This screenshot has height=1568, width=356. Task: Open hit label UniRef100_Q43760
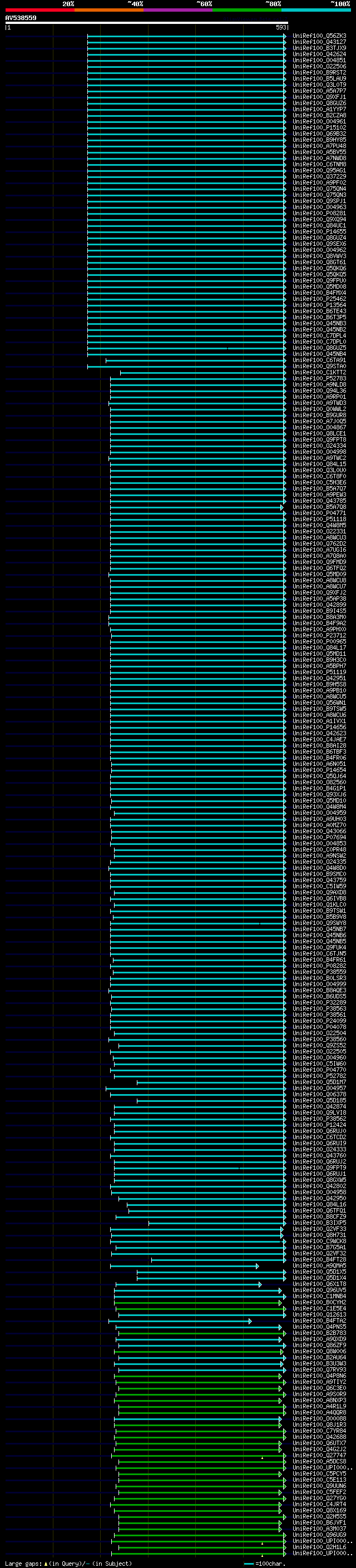point(319,1156)
